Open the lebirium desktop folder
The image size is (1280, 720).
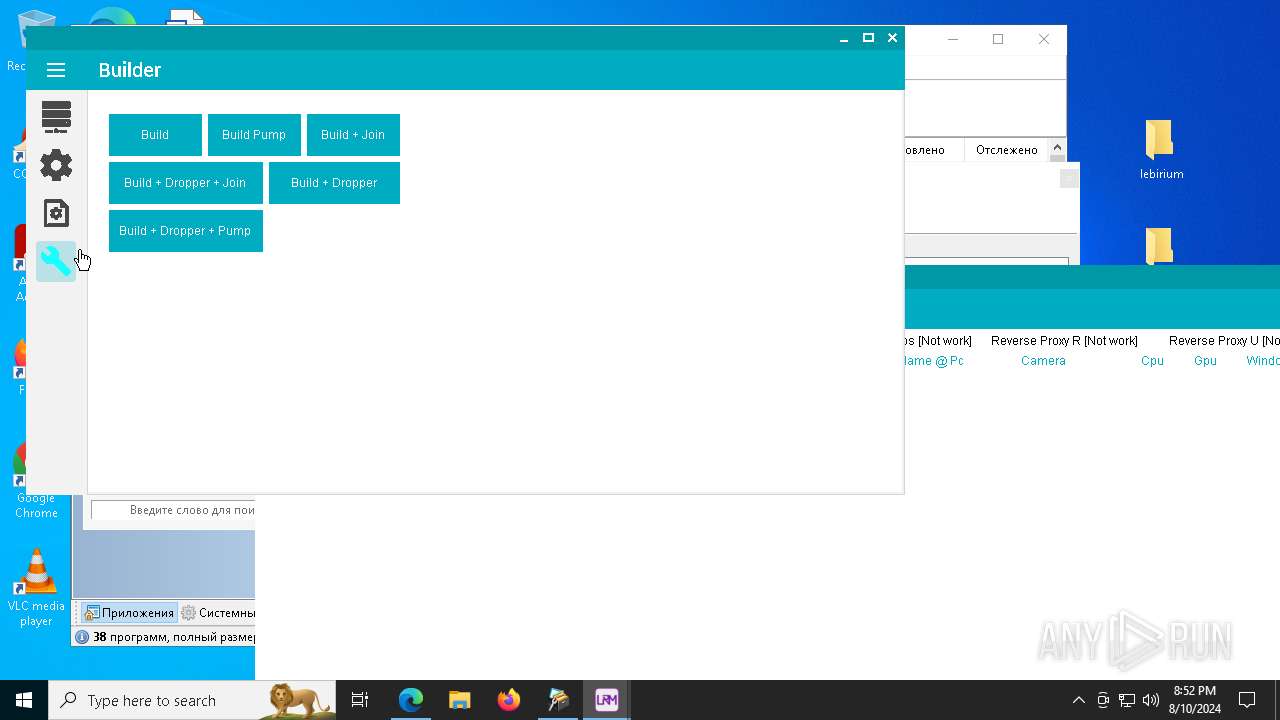(x=1161, y=150)
